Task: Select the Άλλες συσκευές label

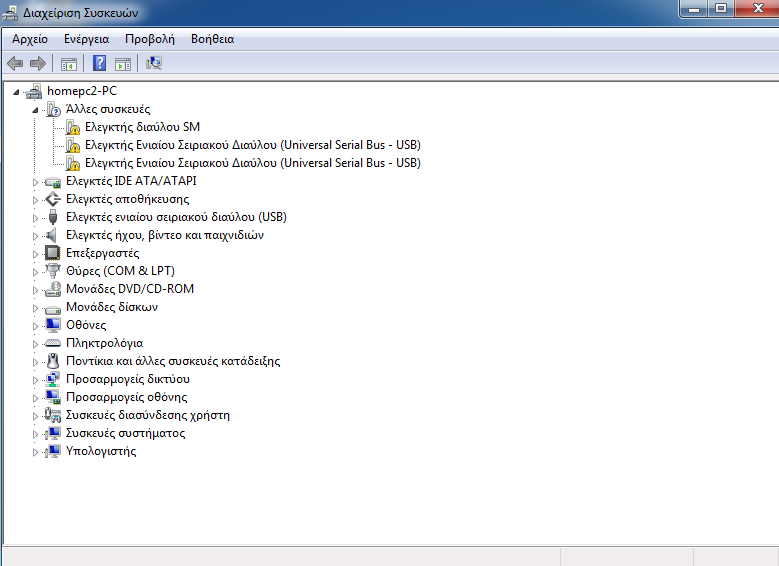Action: click(108, 109)
